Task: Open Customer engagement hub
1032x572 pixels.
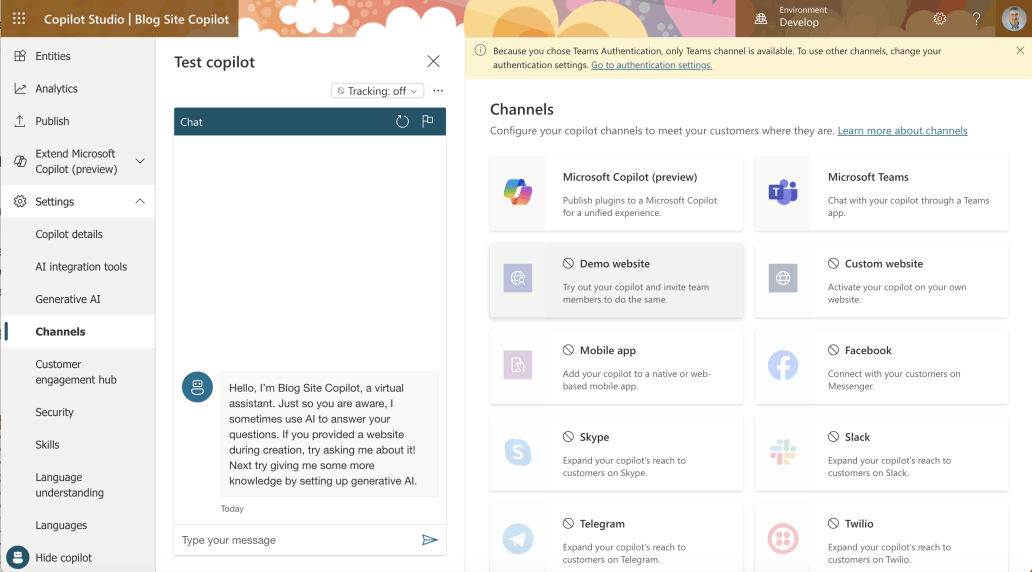Action: pyautogui.click(x=76, y=372)
